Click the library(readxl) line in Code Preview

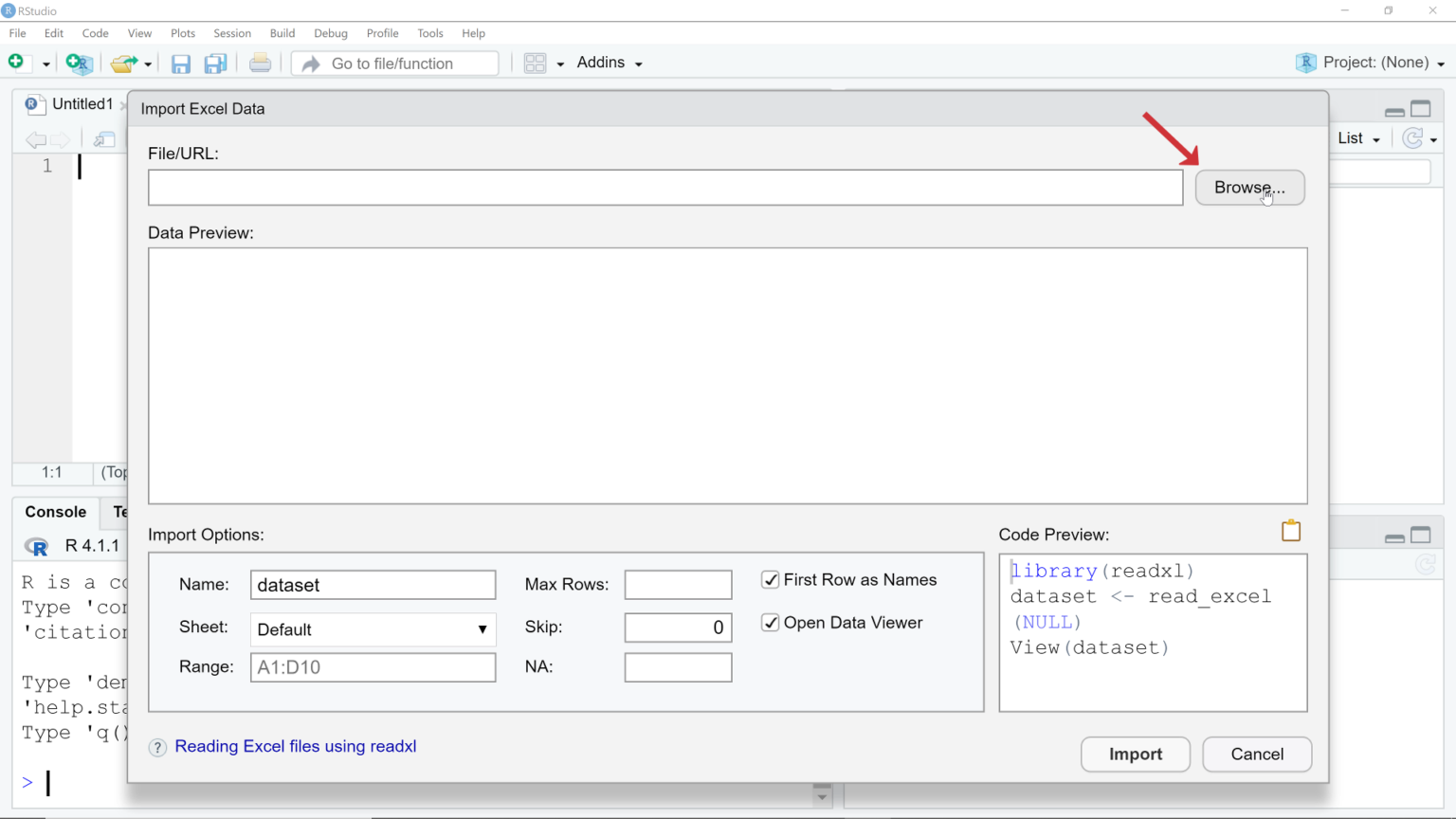[x=1102, y=572]
